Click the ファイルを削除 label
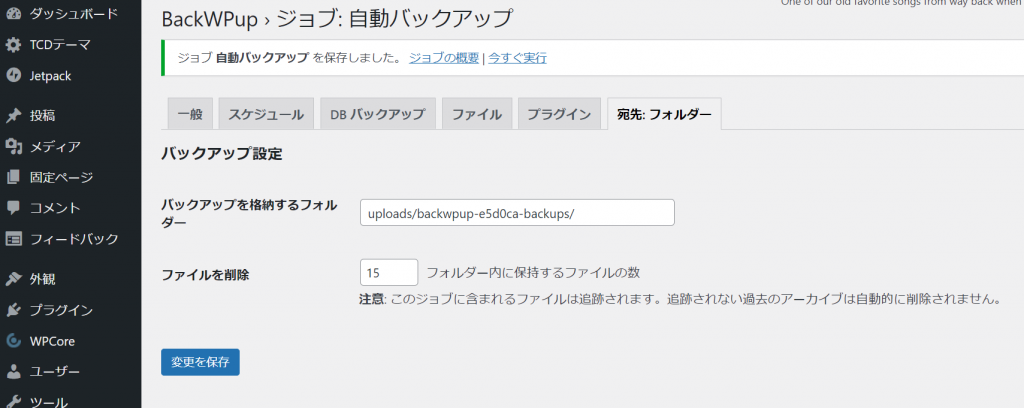The image size is (1024, 408). click(205, 275)
